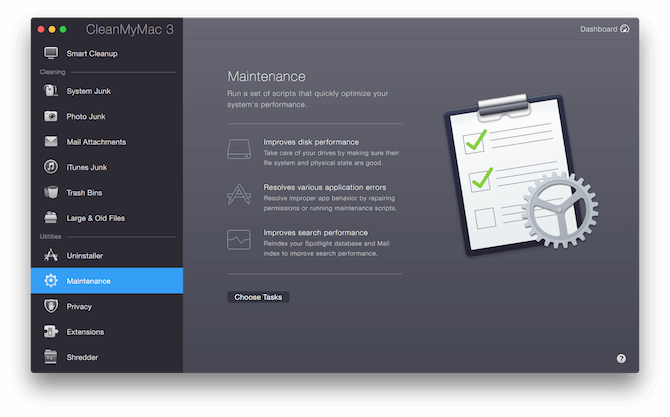The image size is (670, 417).
Task: Open Privacy section label
Action: 79,307
